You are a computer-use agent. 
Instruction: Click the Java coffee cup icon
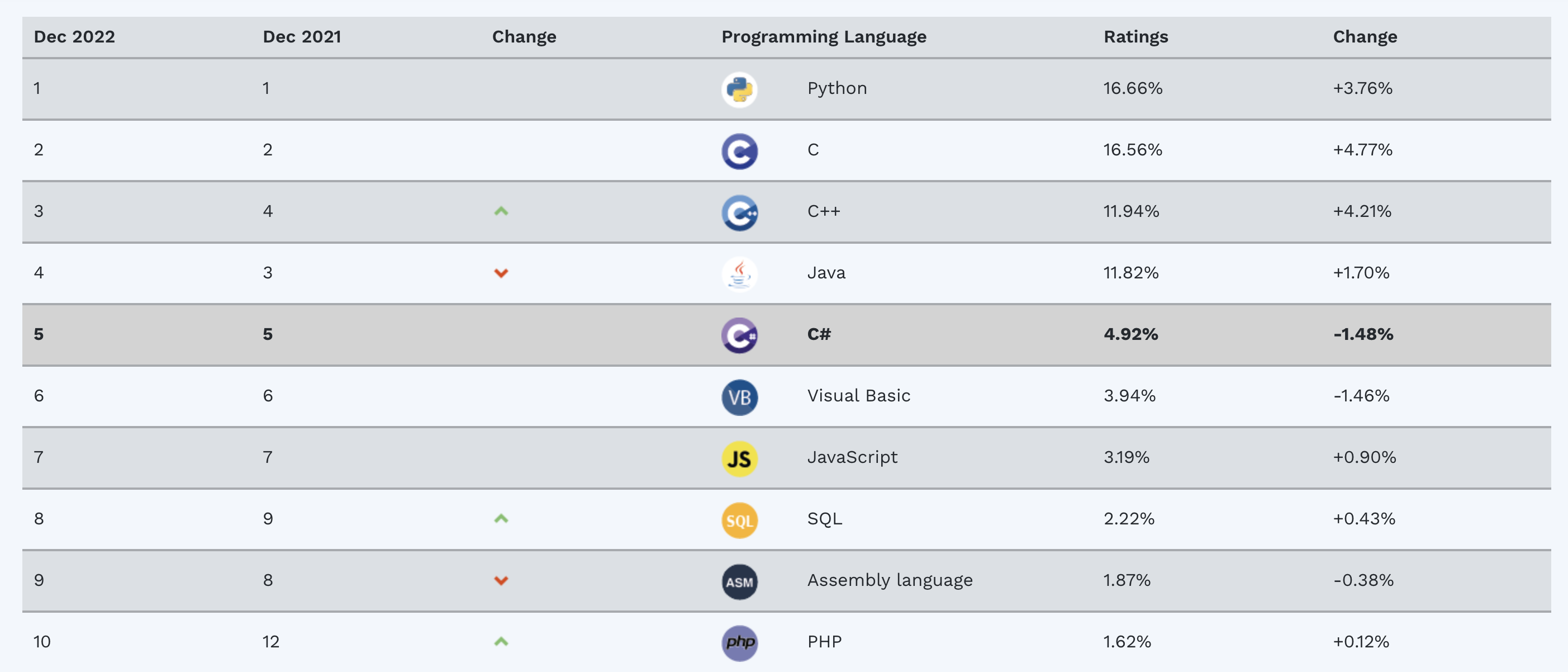tap(739, 273)
